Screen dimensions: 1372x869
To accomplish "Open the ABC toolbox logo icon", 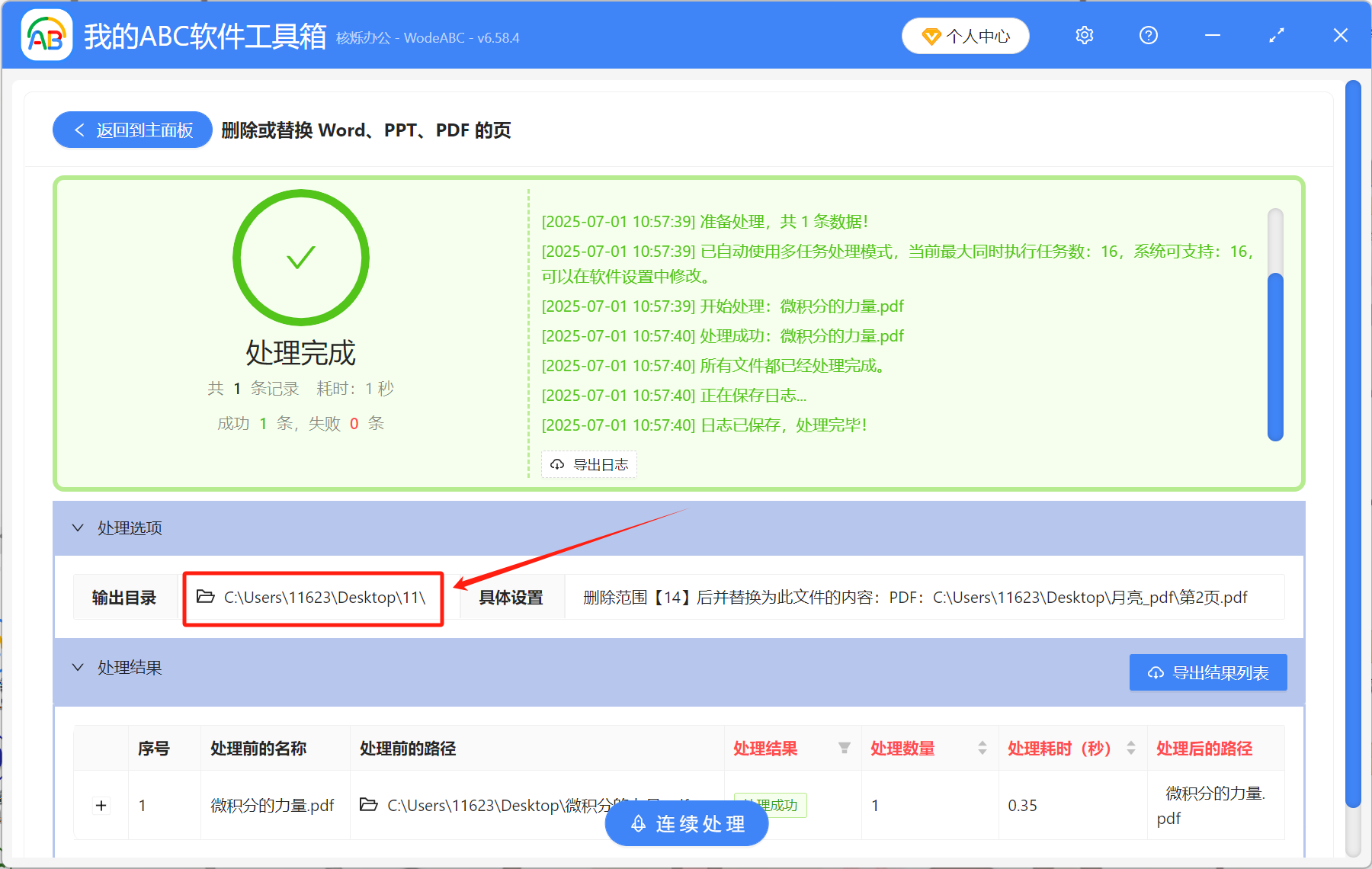I will [x=46, y=34].
